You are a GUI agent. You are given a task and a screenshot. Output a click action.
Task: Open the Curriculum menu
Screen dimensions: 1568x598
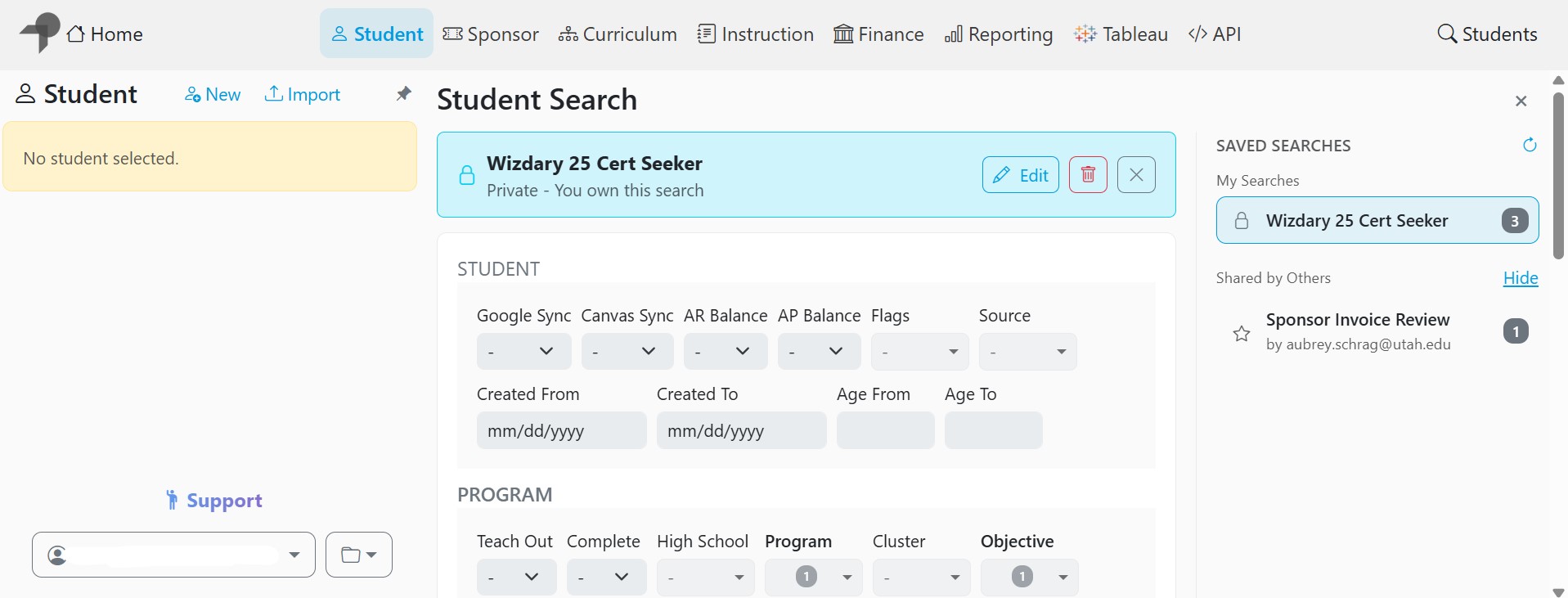tap(618, 34)
